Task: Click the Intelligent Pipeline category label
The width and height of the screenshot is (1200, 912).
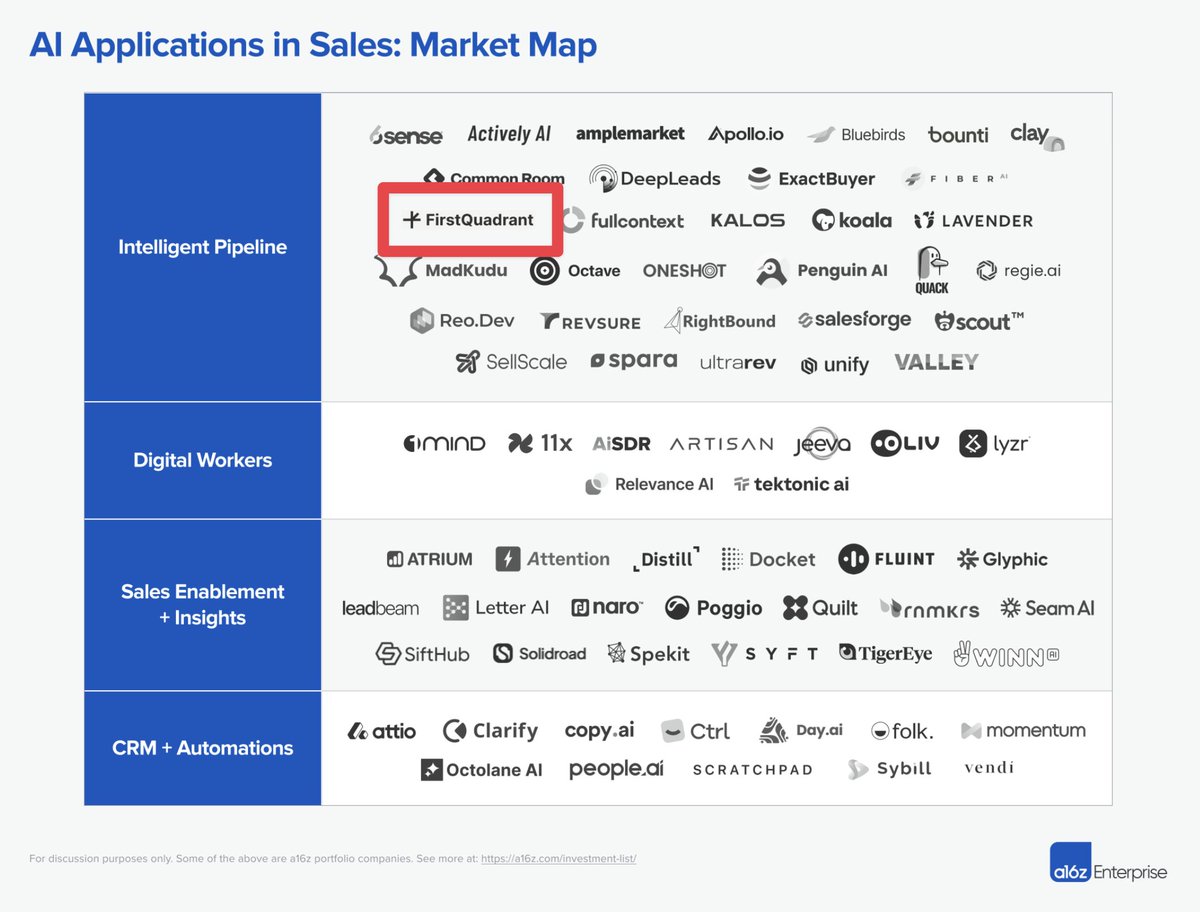Action: (202, 247)
